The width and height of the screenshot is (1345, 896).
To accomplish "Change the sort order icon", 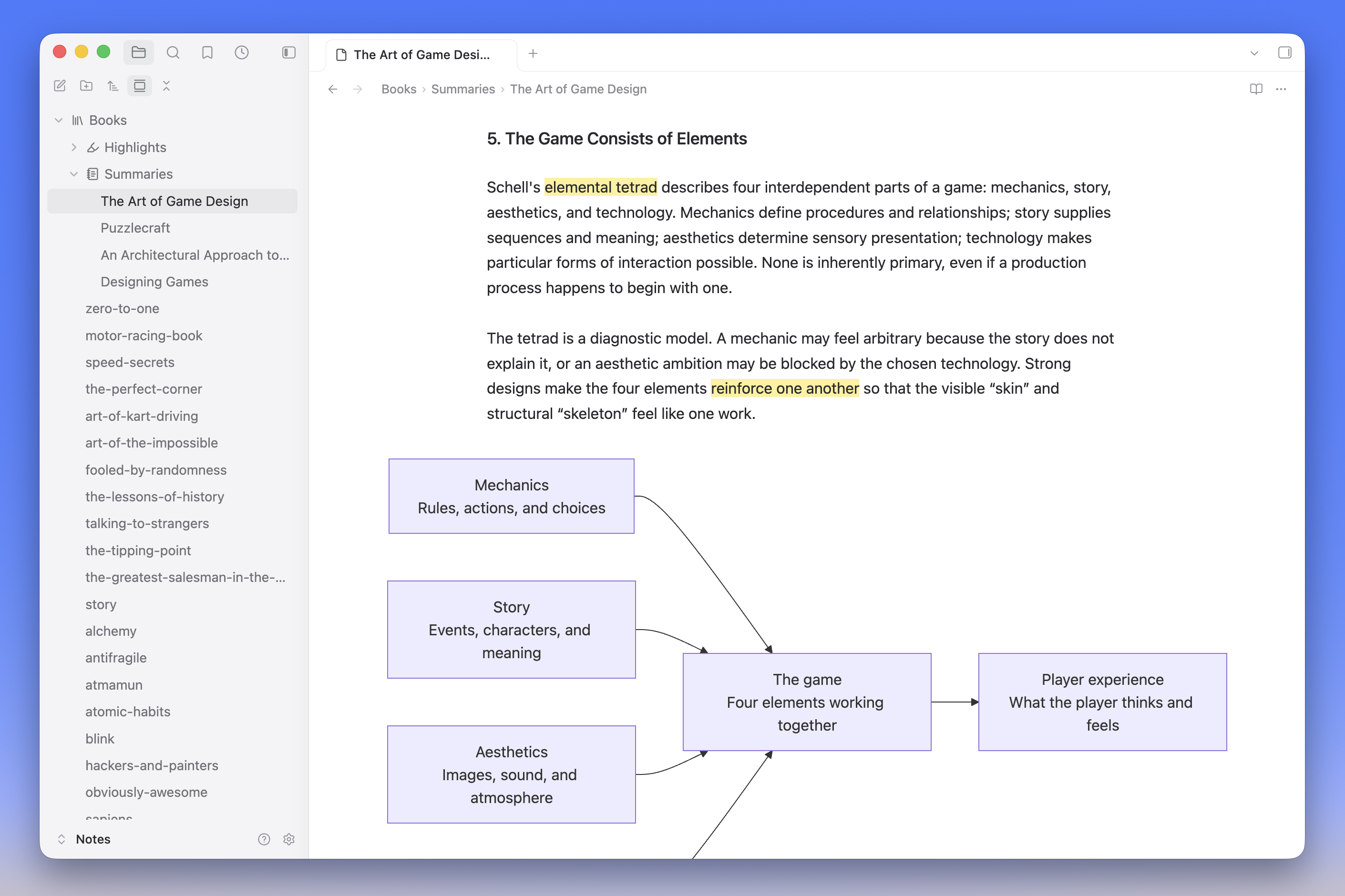I will (x=113, y=86).
